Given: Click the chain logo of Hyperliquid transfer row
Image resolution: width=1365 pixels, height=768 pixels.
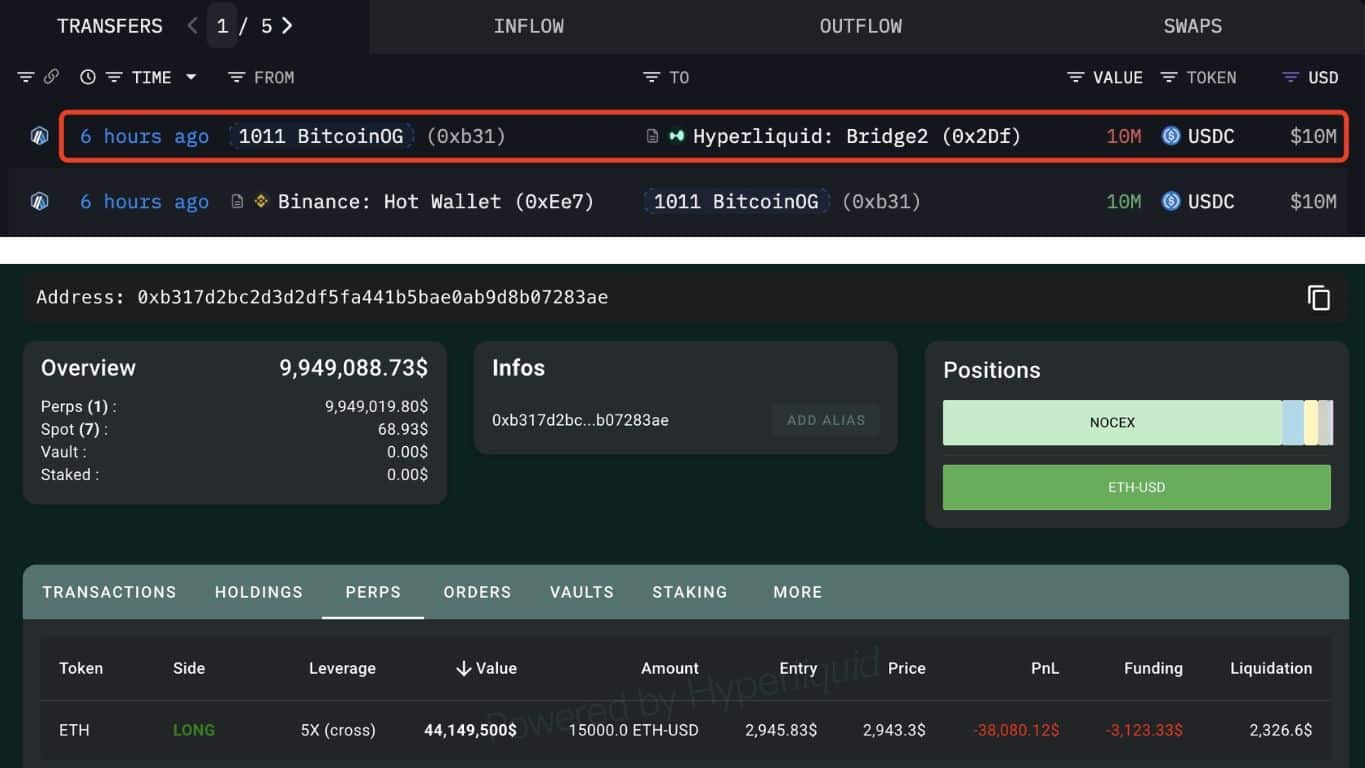Looking at the screenshot, I should tap(39, 136).
